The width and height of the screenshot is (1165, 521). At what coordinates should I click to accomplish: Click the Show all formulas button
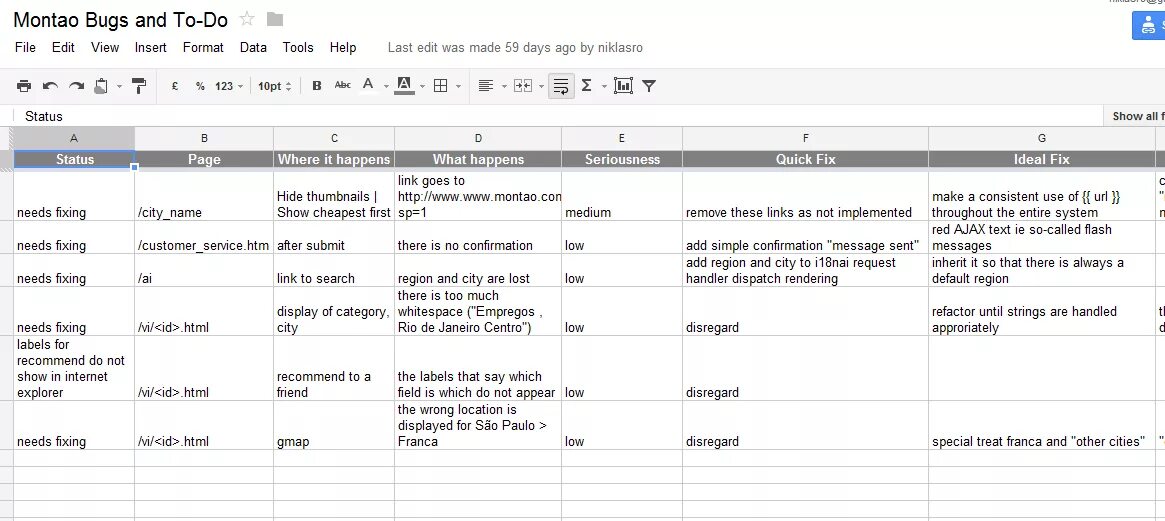[x=1137, y=116]
